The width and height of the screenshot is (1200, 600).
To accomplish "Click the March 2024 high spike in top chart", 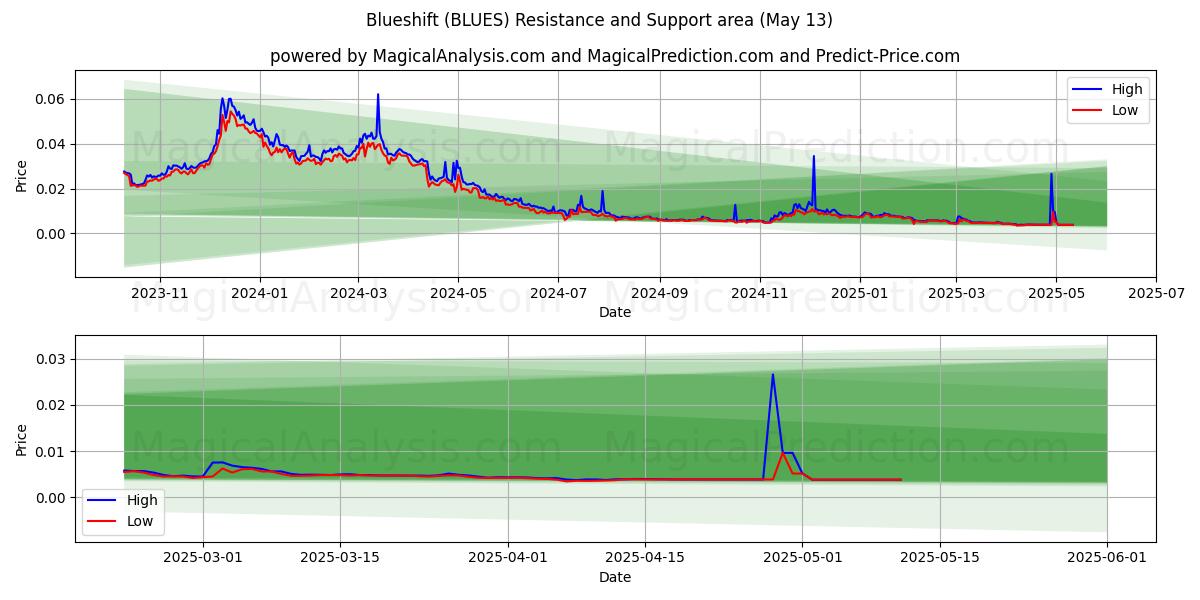I will click(378, 95).
